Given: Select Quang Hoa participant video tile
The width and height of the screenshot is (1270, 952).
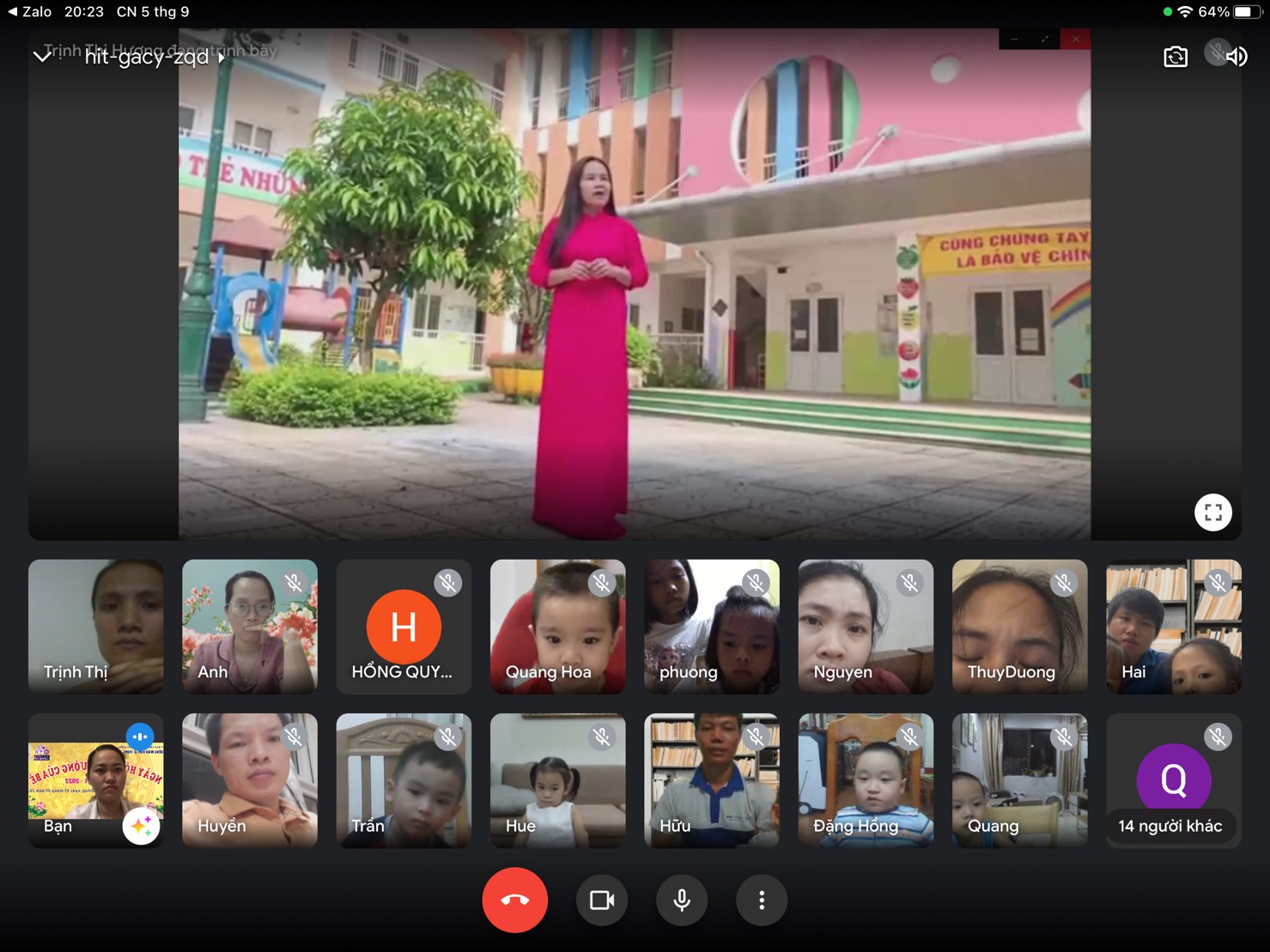Looking at the screenshot, I should (x=557, y=627).
